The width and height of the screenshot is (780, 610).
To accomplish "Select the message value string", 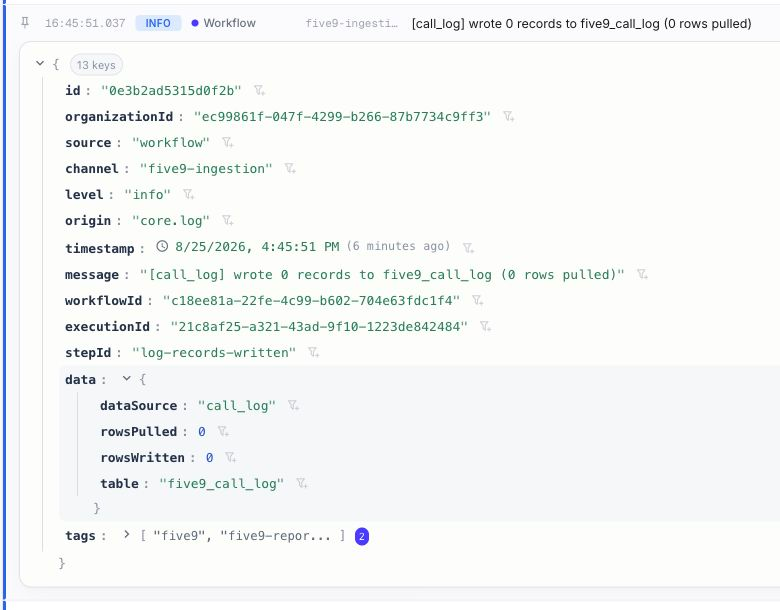I will [382, 275].
